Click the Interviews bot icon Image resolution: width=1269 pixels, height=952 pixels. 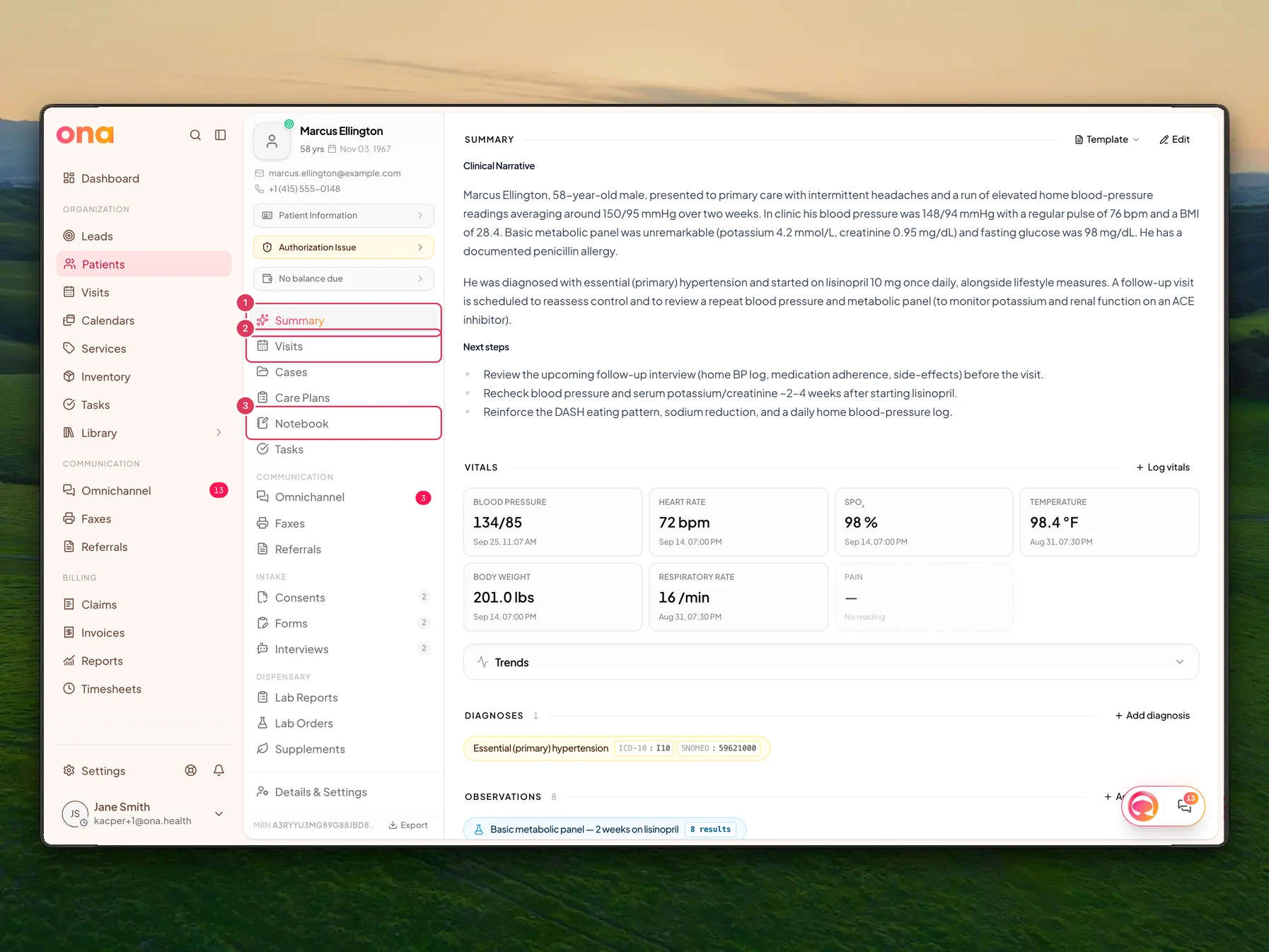[262, 649]
